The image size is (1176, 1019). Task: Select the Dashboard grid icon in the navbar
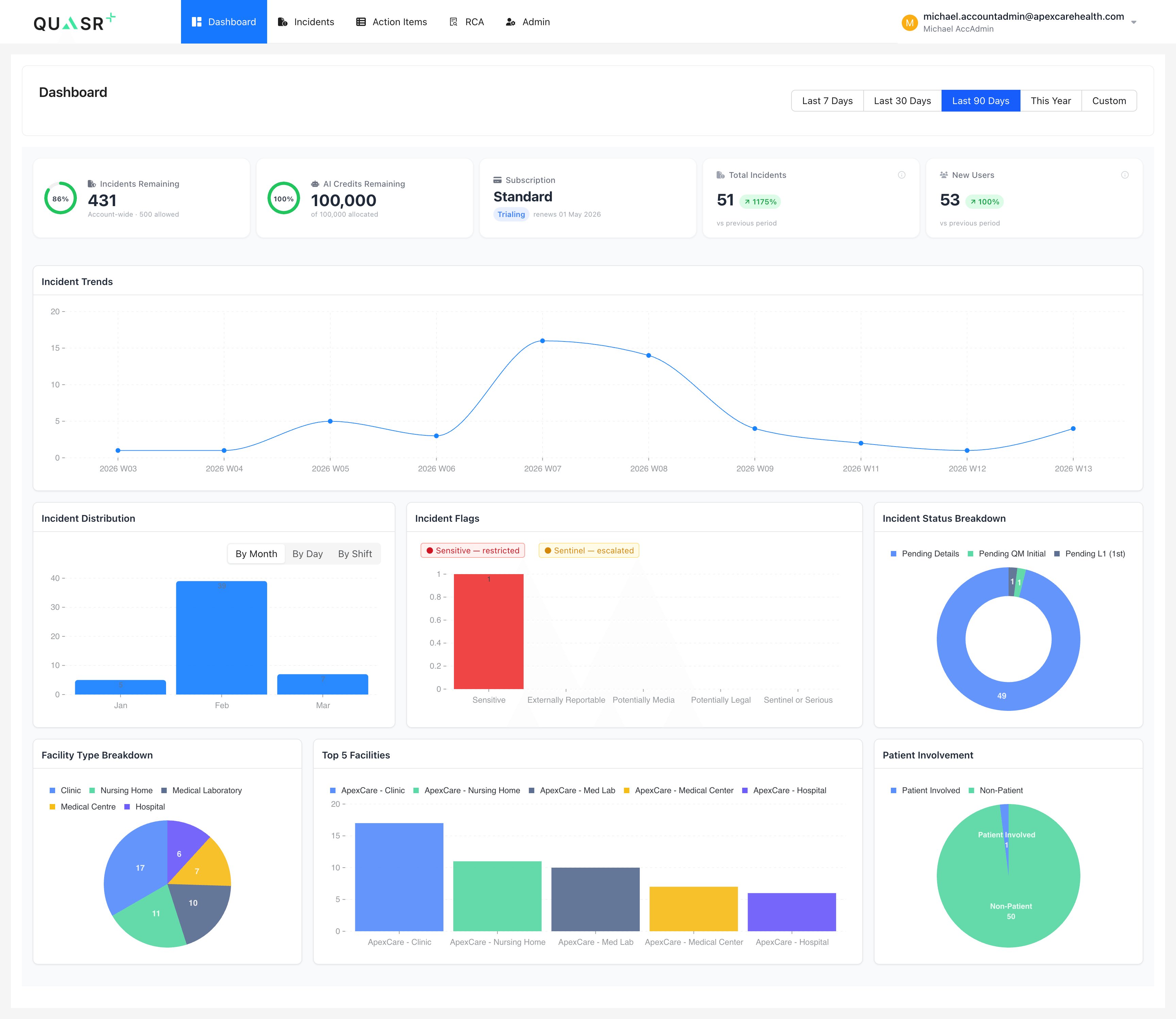pyautogui.click(x=197, y=22)
